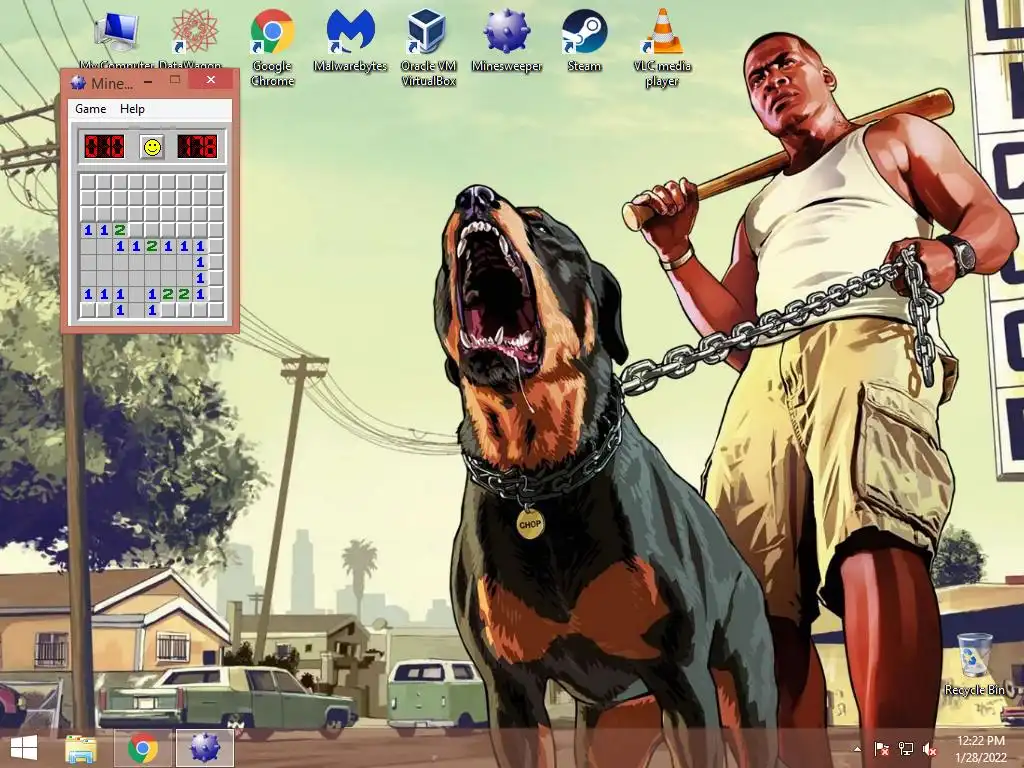The height and width of the screenshot is (768, 1024).
Task: Reveal the bottom-right corner covered square
Action: tap(216, 310)
